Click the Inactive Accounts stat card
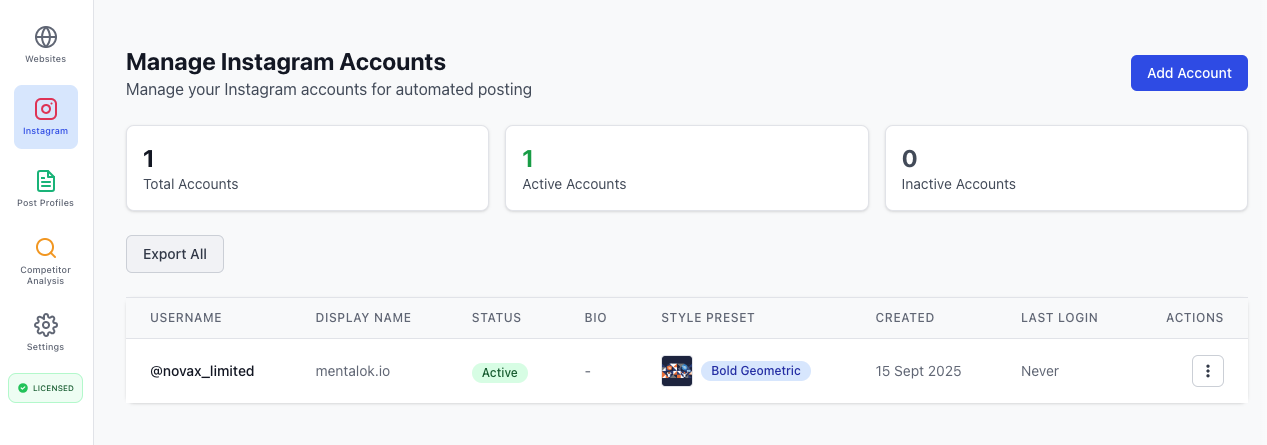The width and height of the screenshot is (1267, 445). 1066,168
